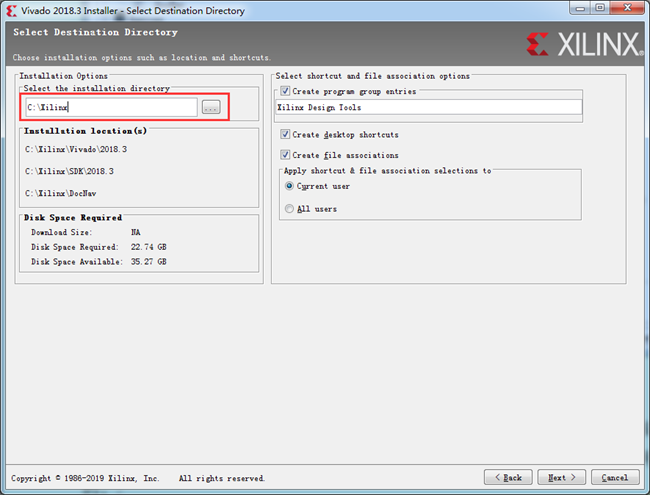
Task: Click the Disk Space Required value 22.74 GB
Action: (x=149, y=247)
